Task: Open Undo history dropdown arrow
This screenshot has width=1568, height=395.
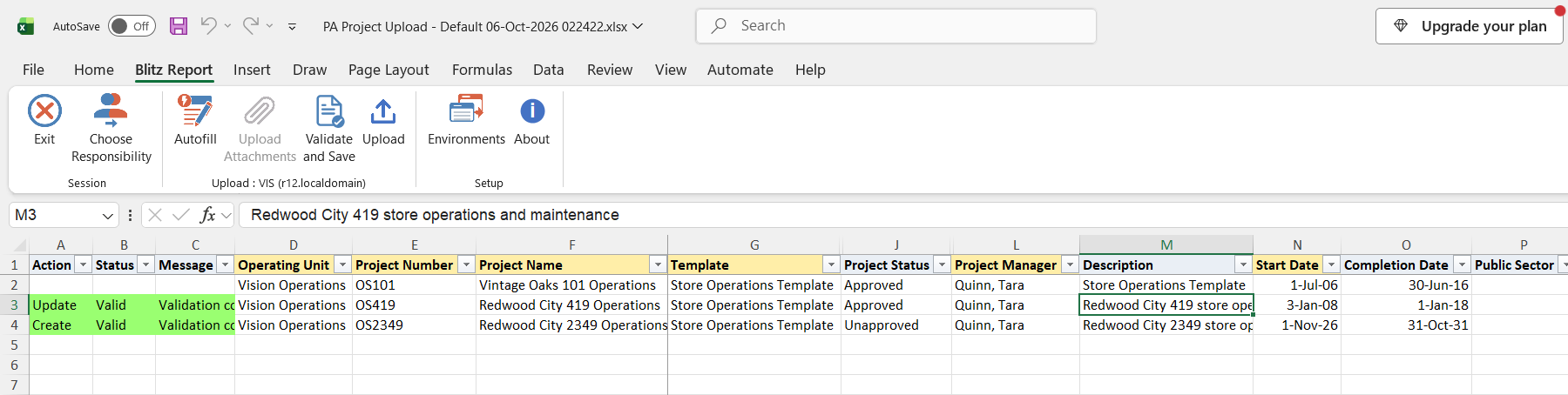Action: point(228,26)
